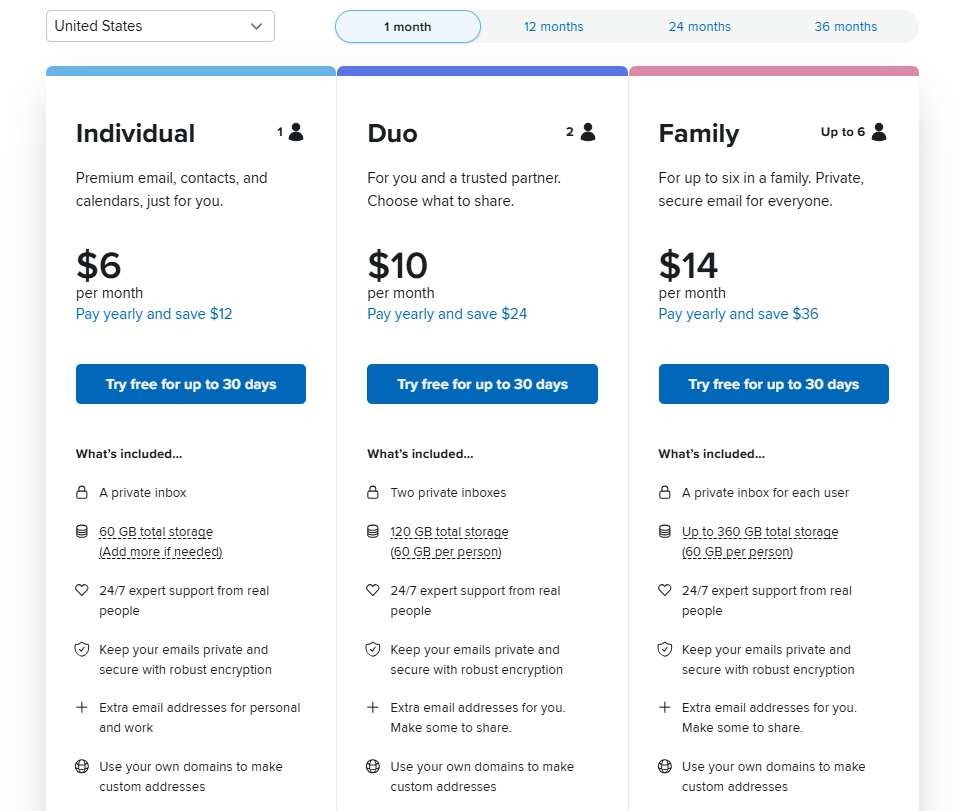Viewport: 958px width, 811px height.
Task: Click lock icon beside private inbox for each user
Action: point(665,493)
